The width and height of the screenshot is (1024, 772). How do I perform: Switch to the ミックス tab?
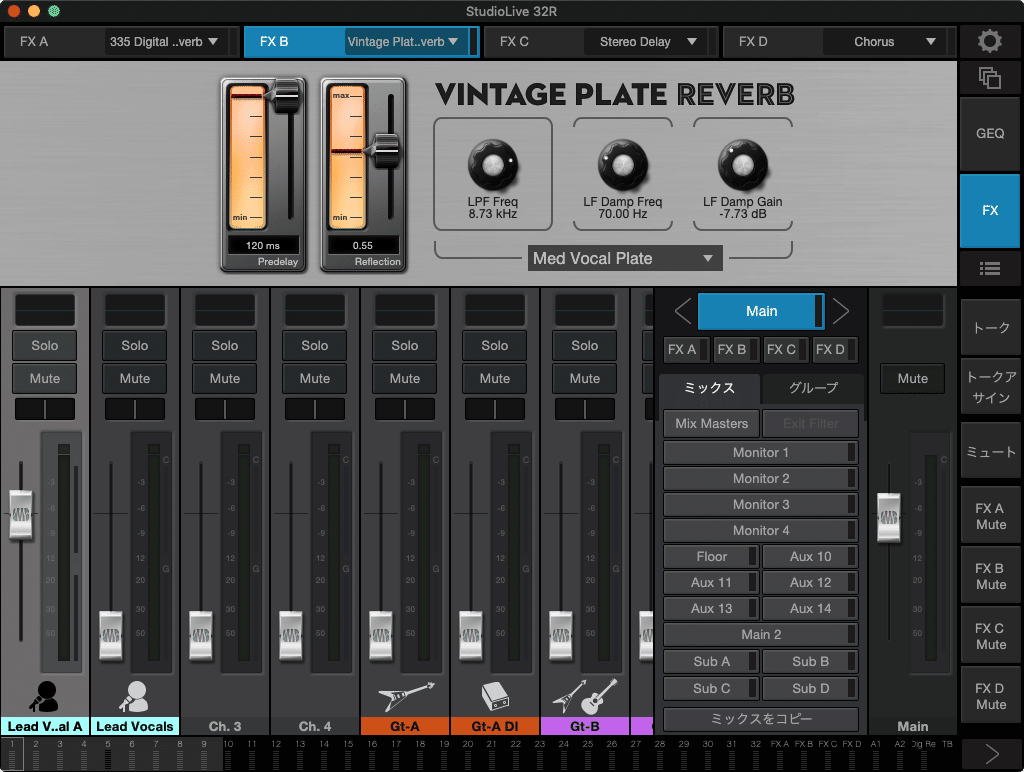coord(709,388)
